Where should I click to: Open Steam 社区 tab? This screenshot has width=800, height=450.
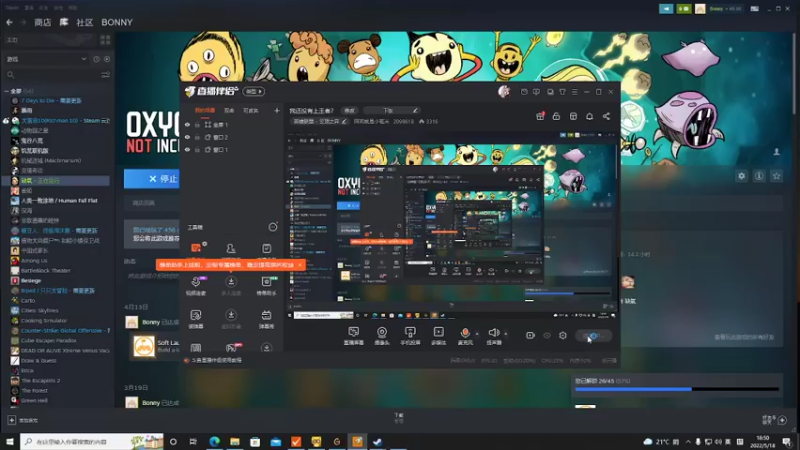(85, 22)
